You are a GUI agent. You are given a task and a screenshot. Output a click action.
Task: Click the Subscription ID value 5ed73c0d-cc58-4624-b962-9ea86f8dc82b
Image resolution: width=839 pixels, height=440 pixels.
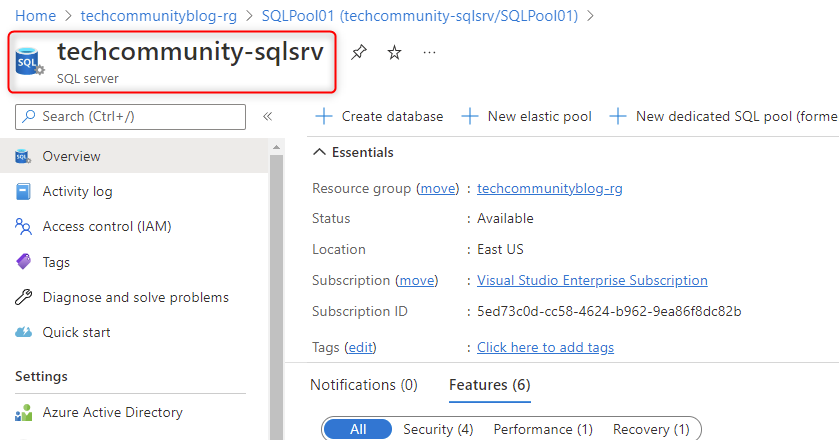[609, 312]
